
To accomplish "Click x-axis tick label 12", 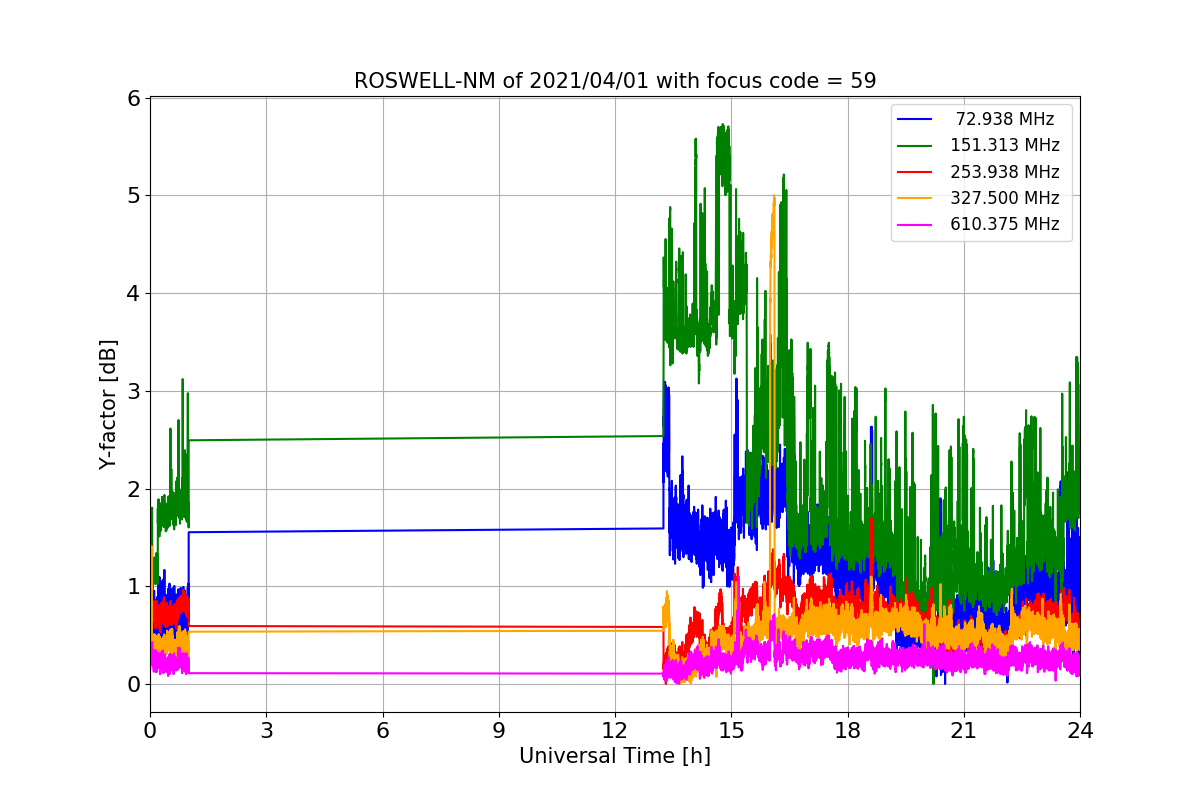I will 615,731.
